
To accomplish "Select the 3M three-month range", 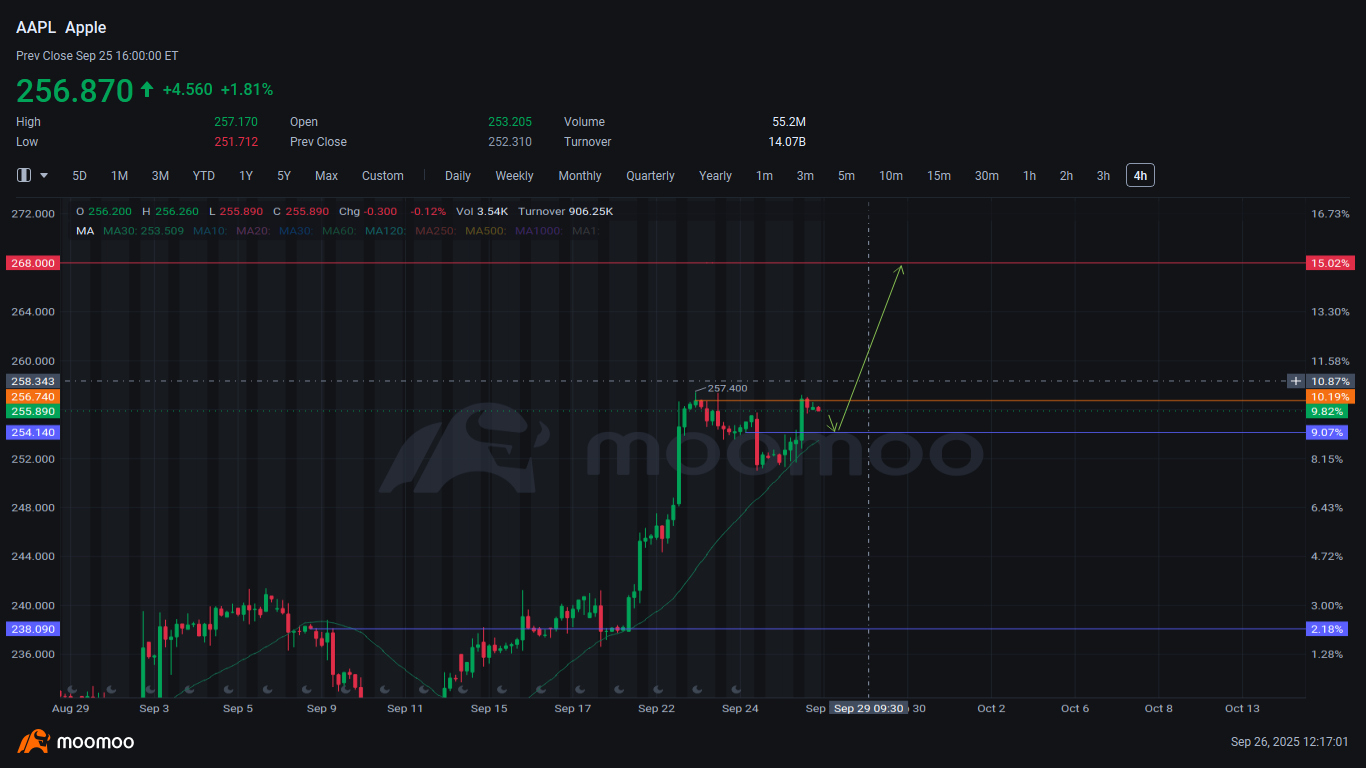I will coord(160,176).
